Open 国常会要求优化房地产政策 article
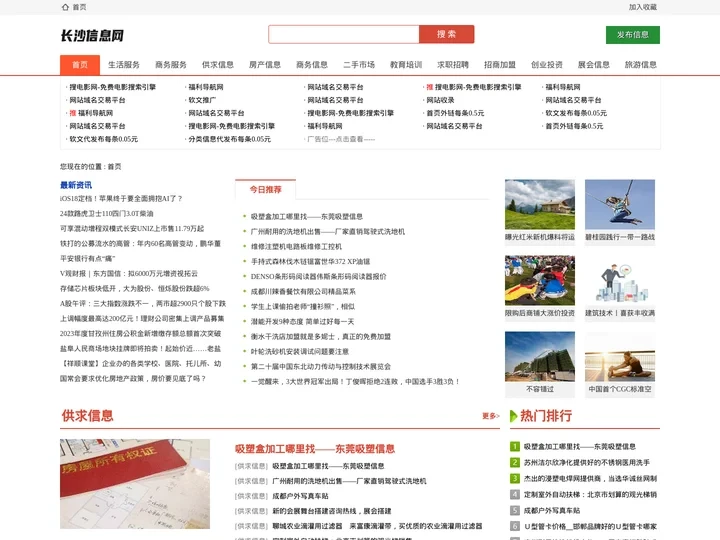Image resolution: width=720 pixels, height=540 pixels. click(133, 379)
